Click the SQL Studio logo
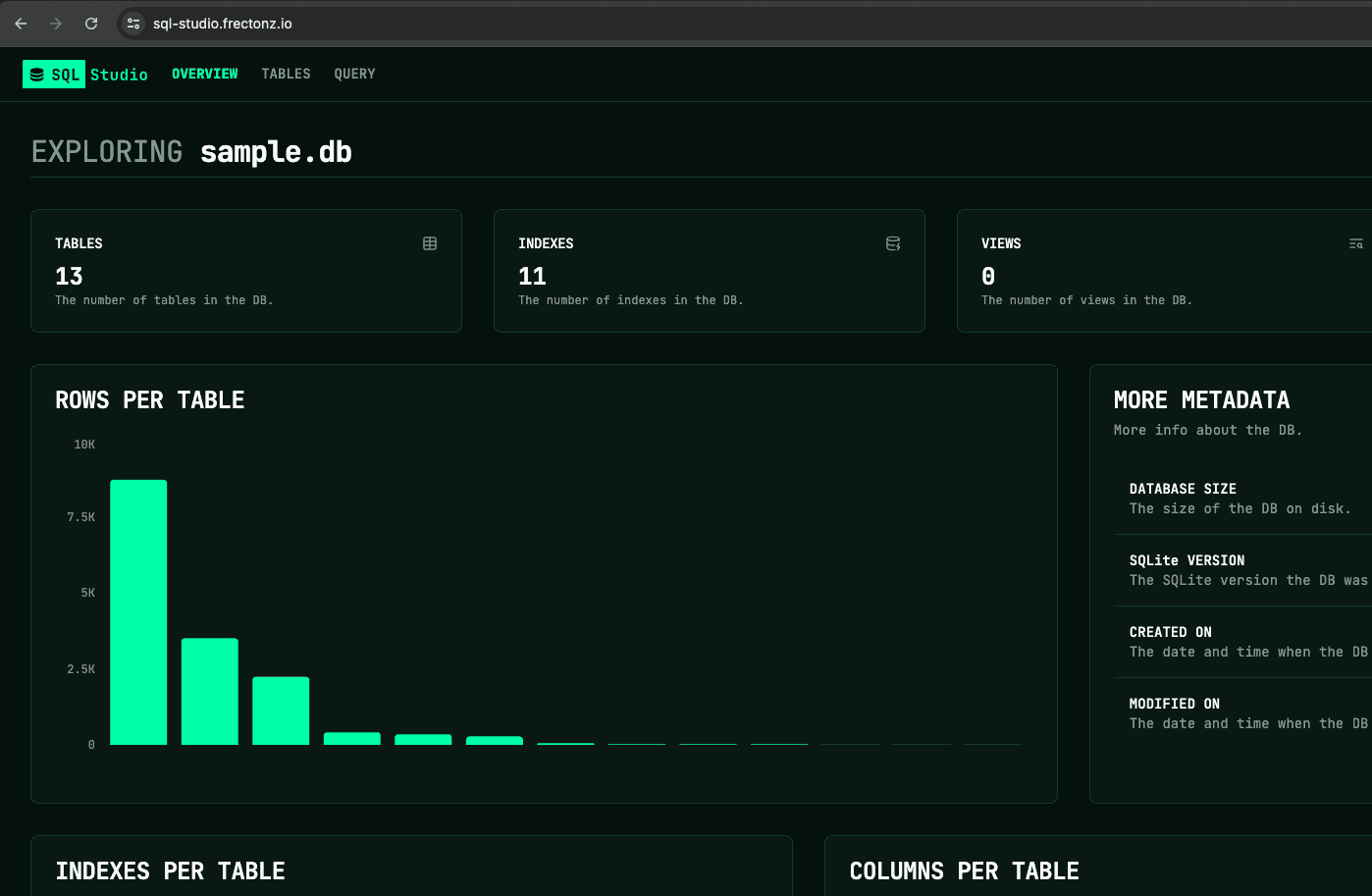The image size is (1372, 896). 85,74
